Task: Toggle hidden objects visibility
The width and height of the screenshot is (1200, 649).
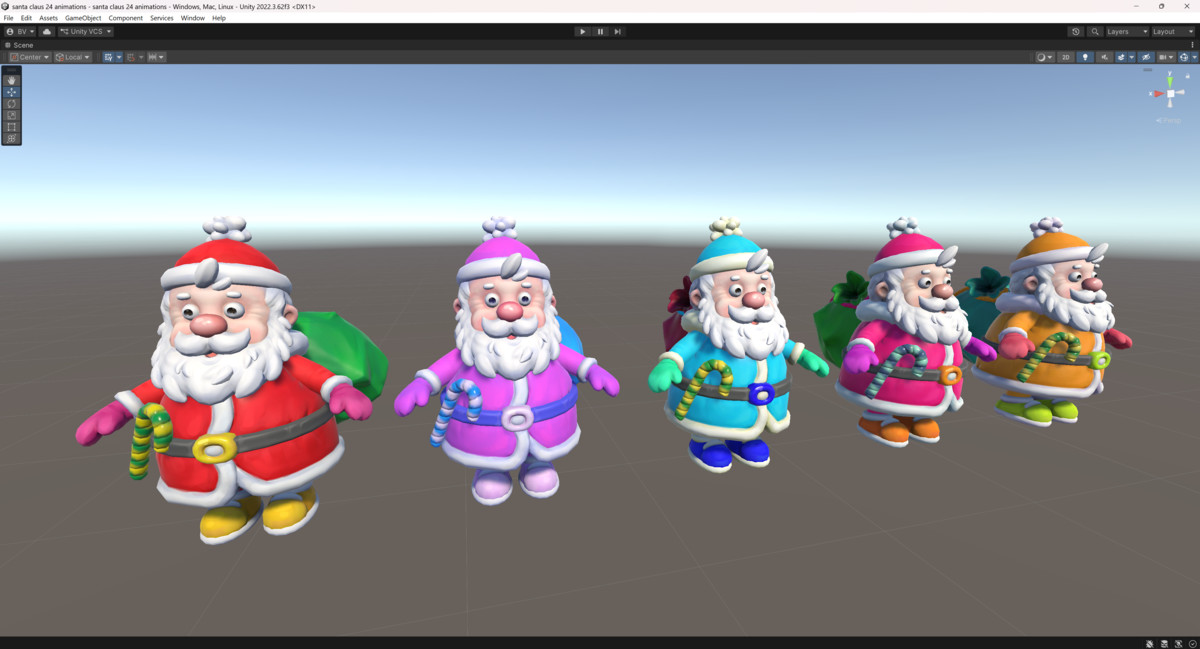Action: 1146,57
